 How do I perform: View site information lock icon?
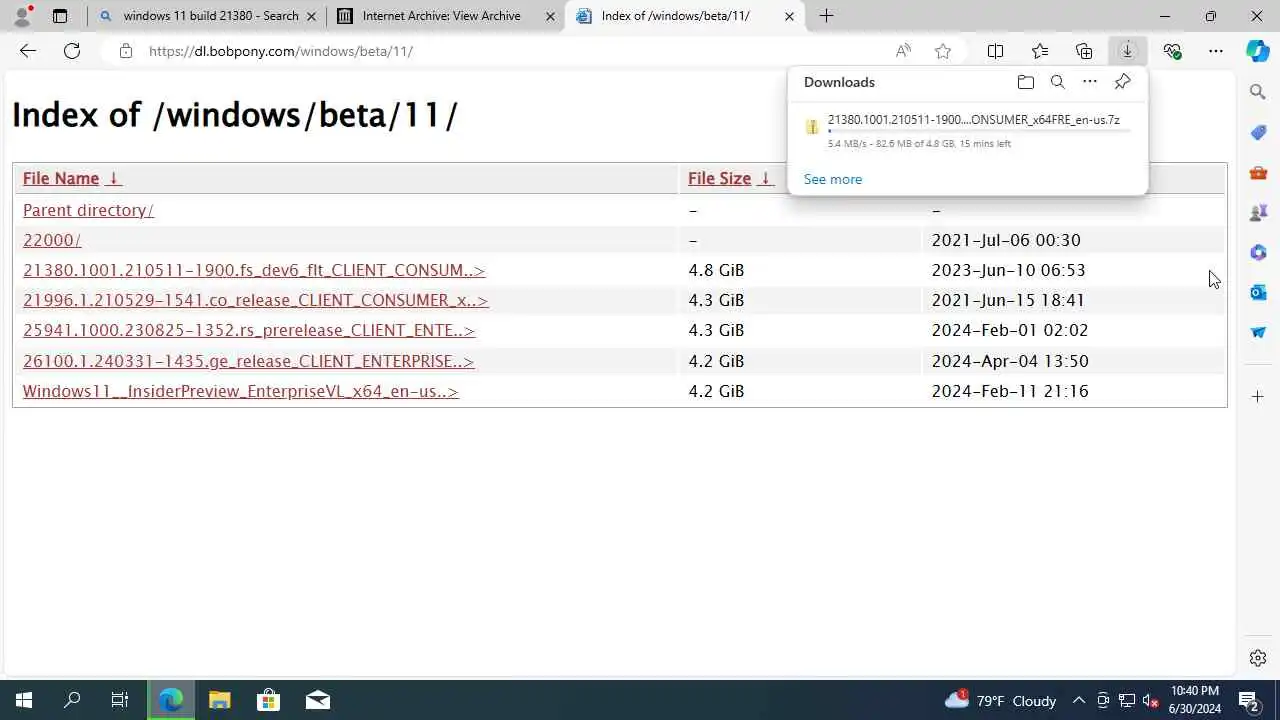(126, 51)
